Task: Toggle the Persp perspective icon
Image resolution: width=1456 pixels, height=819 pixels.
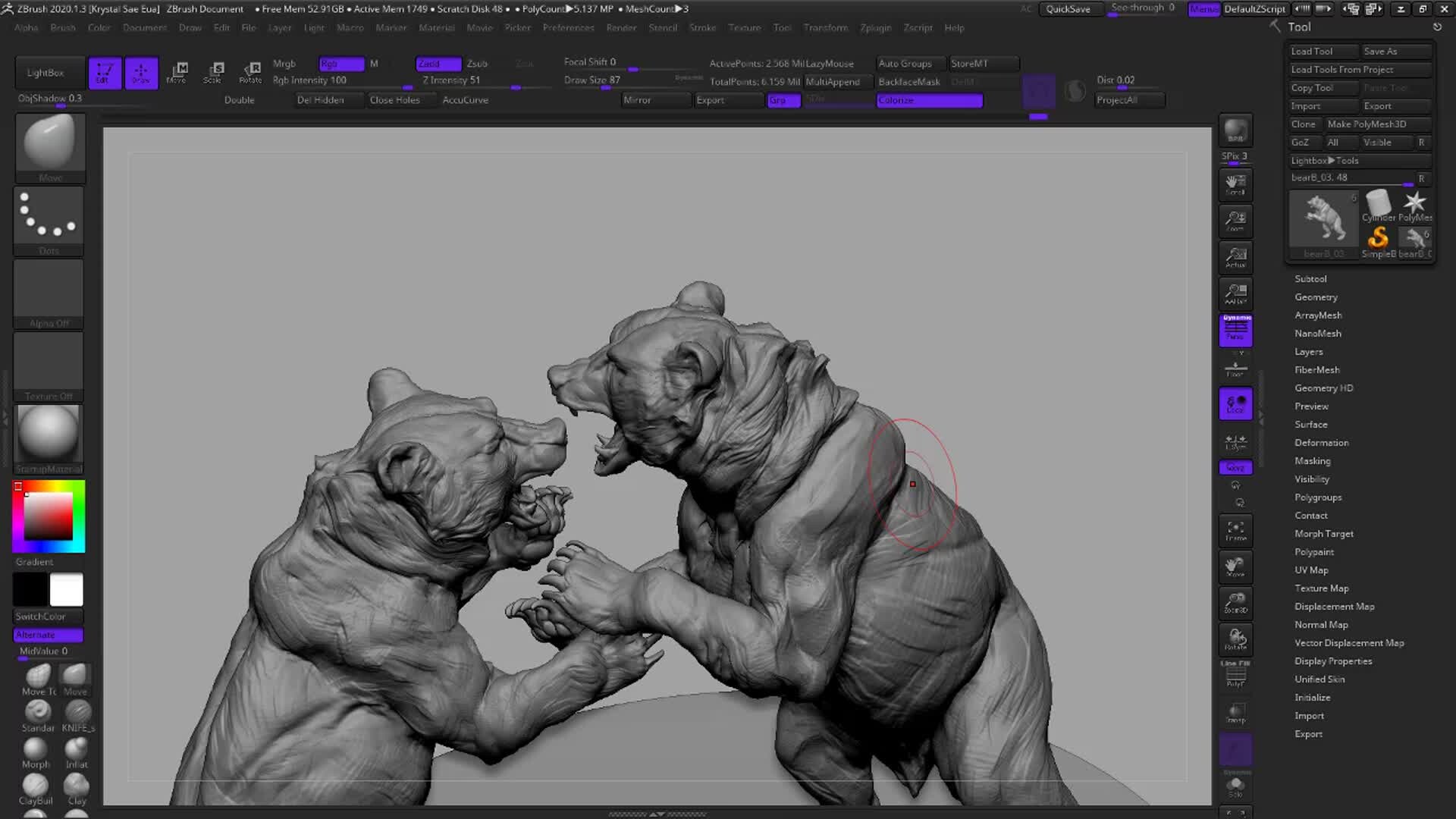Action: pos(1235,330)
